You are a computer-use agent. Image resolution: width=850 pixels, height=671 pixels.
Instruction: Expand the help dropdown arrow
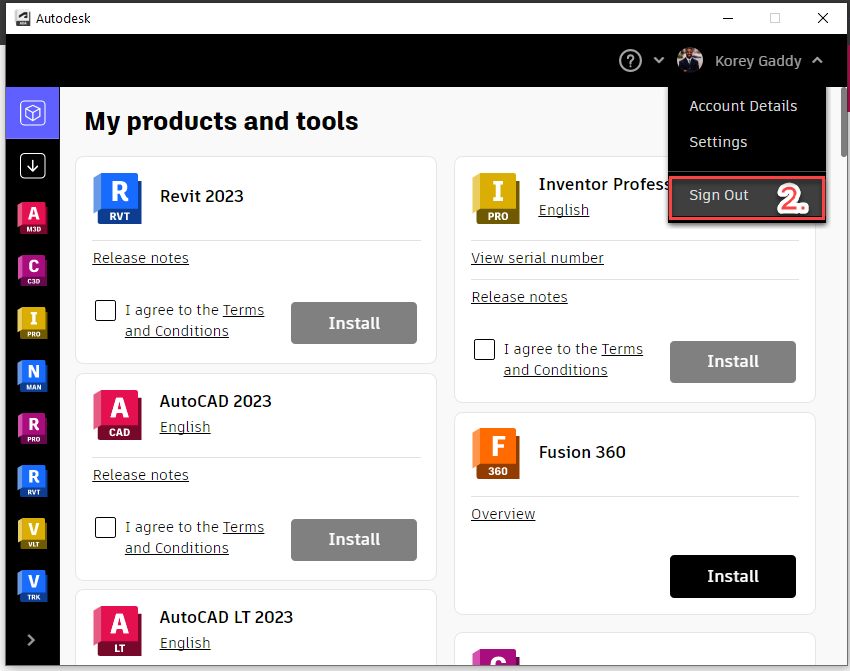[x=658, y=60]
